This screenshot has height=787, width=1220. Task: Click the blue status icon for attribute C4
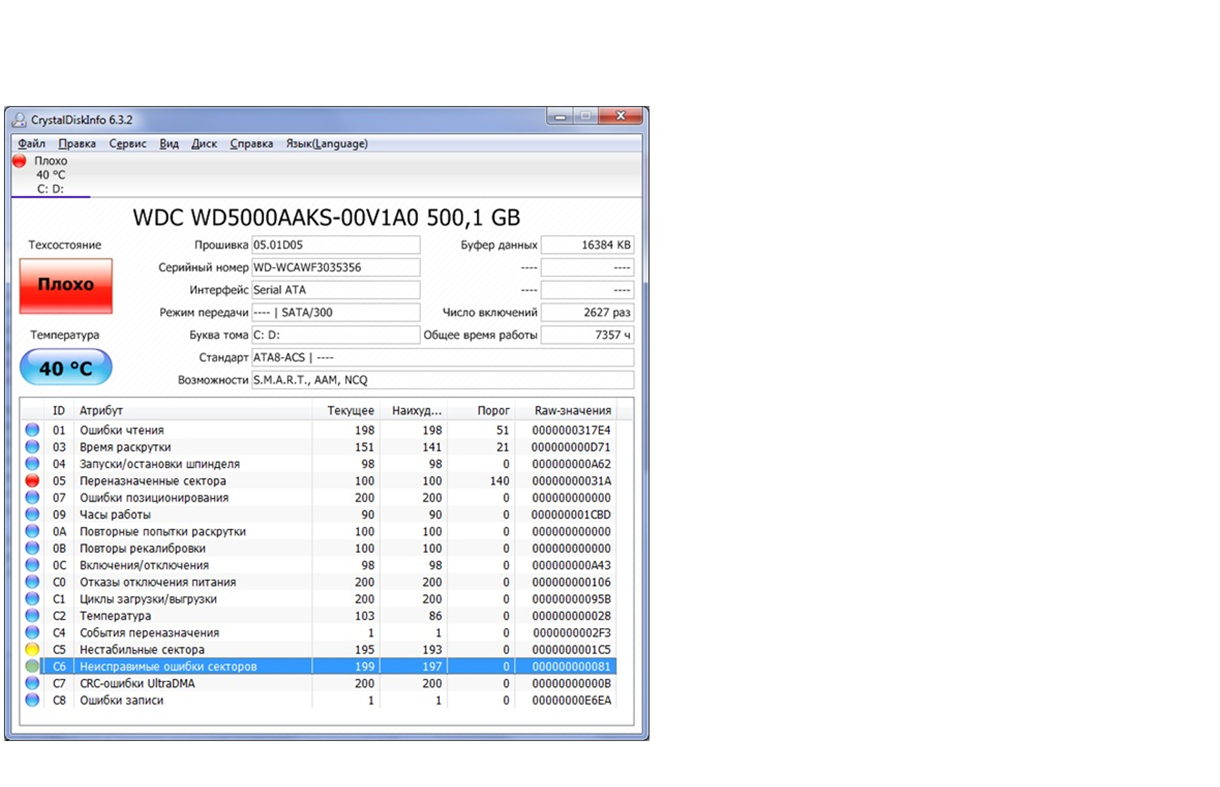click(32, 633)
